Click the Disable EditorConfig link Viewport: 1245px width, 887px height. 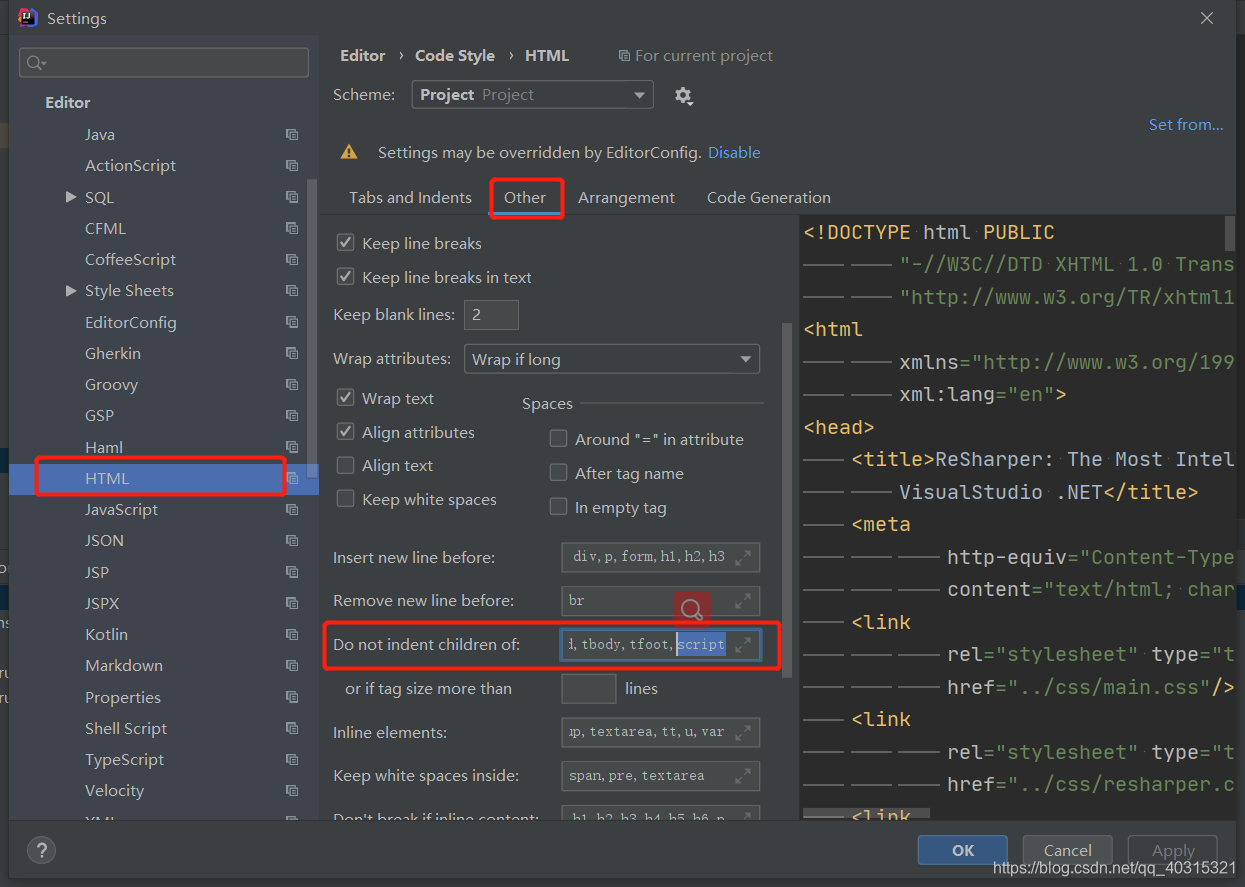click(734, 152)
